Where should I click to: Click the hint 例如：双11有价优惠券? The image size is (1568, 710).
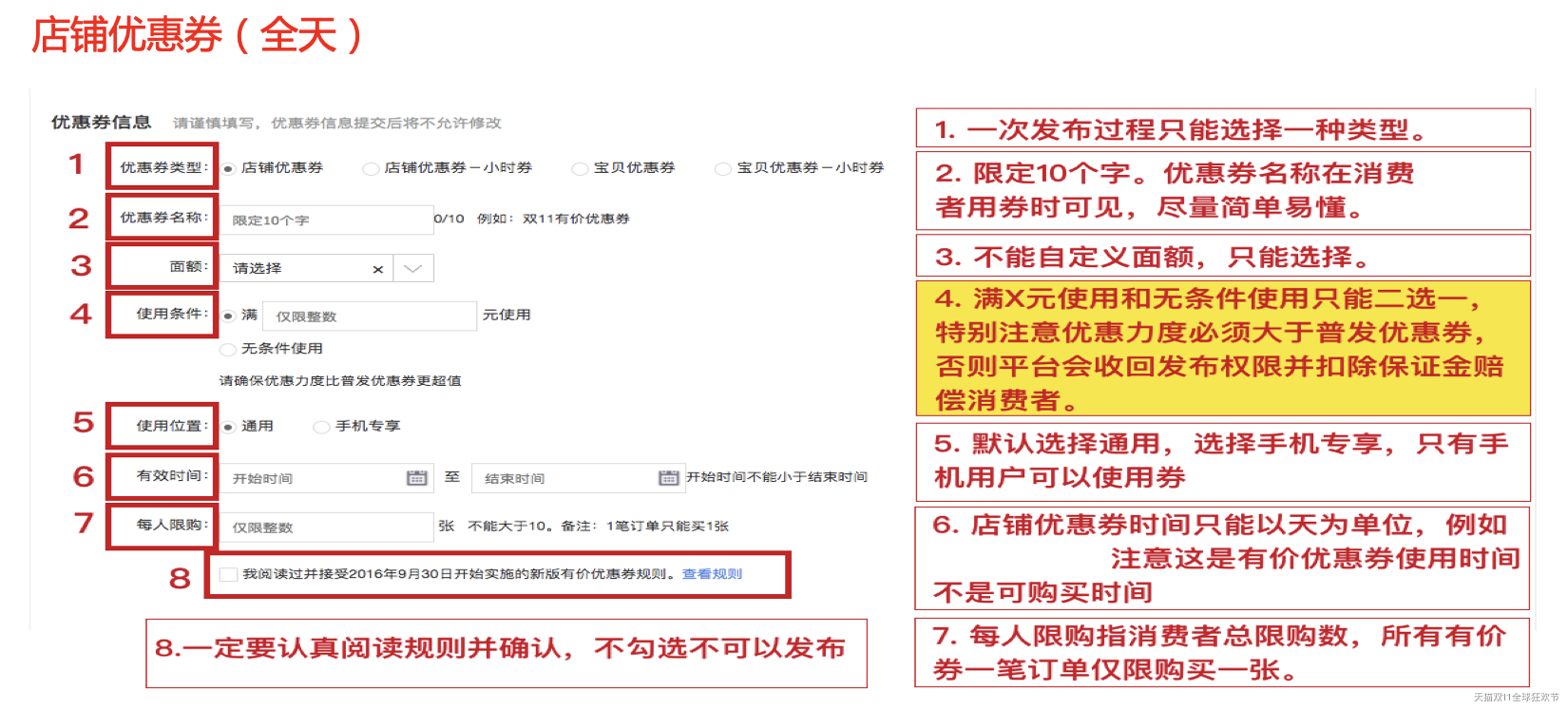(x=553, y=219)
